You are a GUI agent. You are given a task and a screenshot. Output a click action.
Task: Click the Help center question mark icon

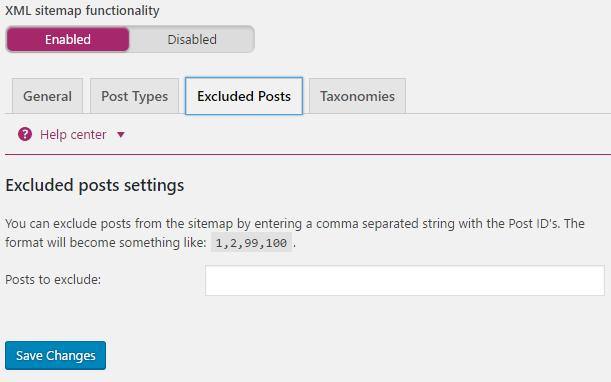tap(25, 134)
